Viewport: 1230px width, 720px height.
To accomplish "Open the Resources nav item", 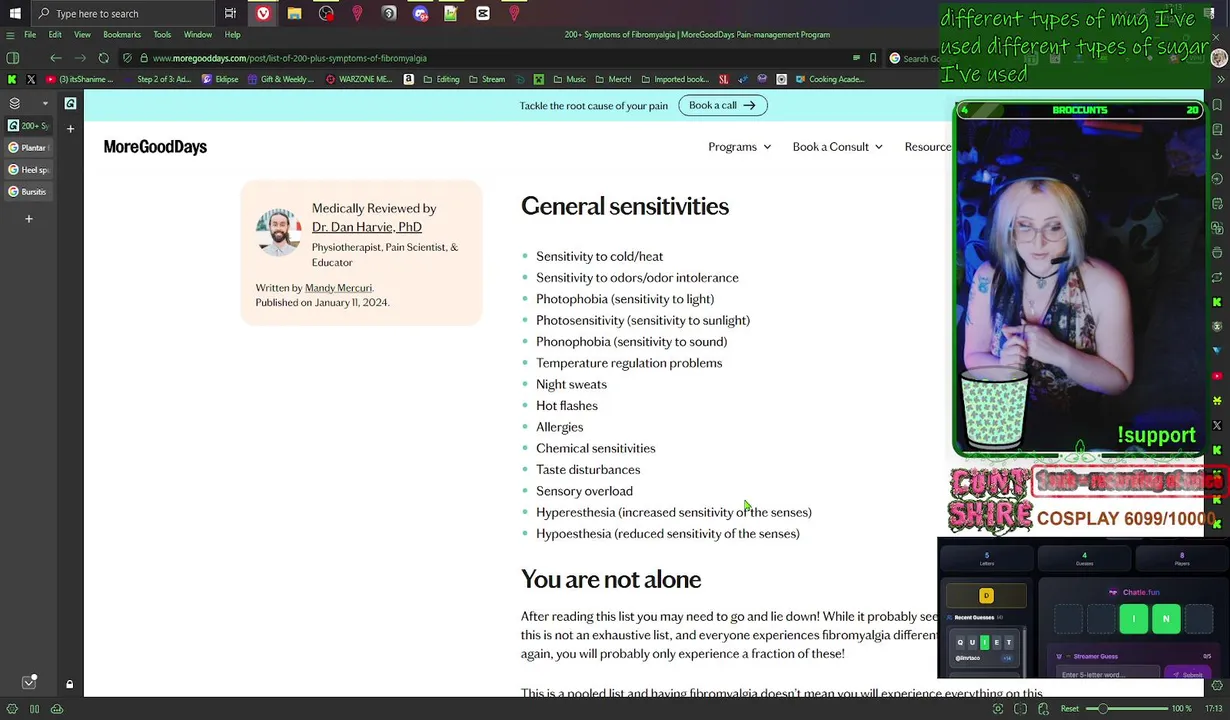I will pos(927,147).
